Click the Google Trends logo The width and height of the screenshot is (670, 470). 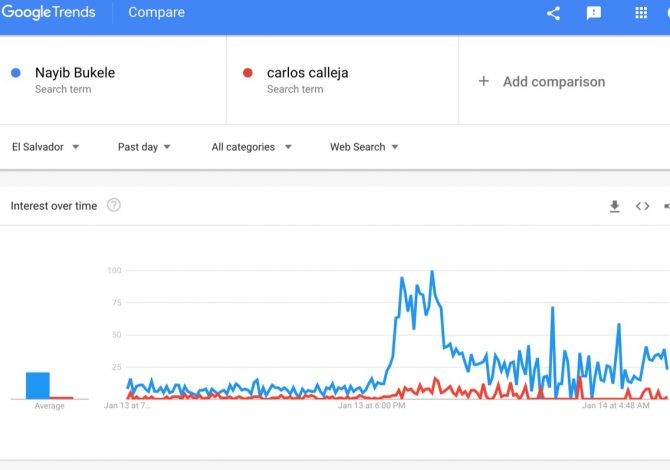click(48, 12)
